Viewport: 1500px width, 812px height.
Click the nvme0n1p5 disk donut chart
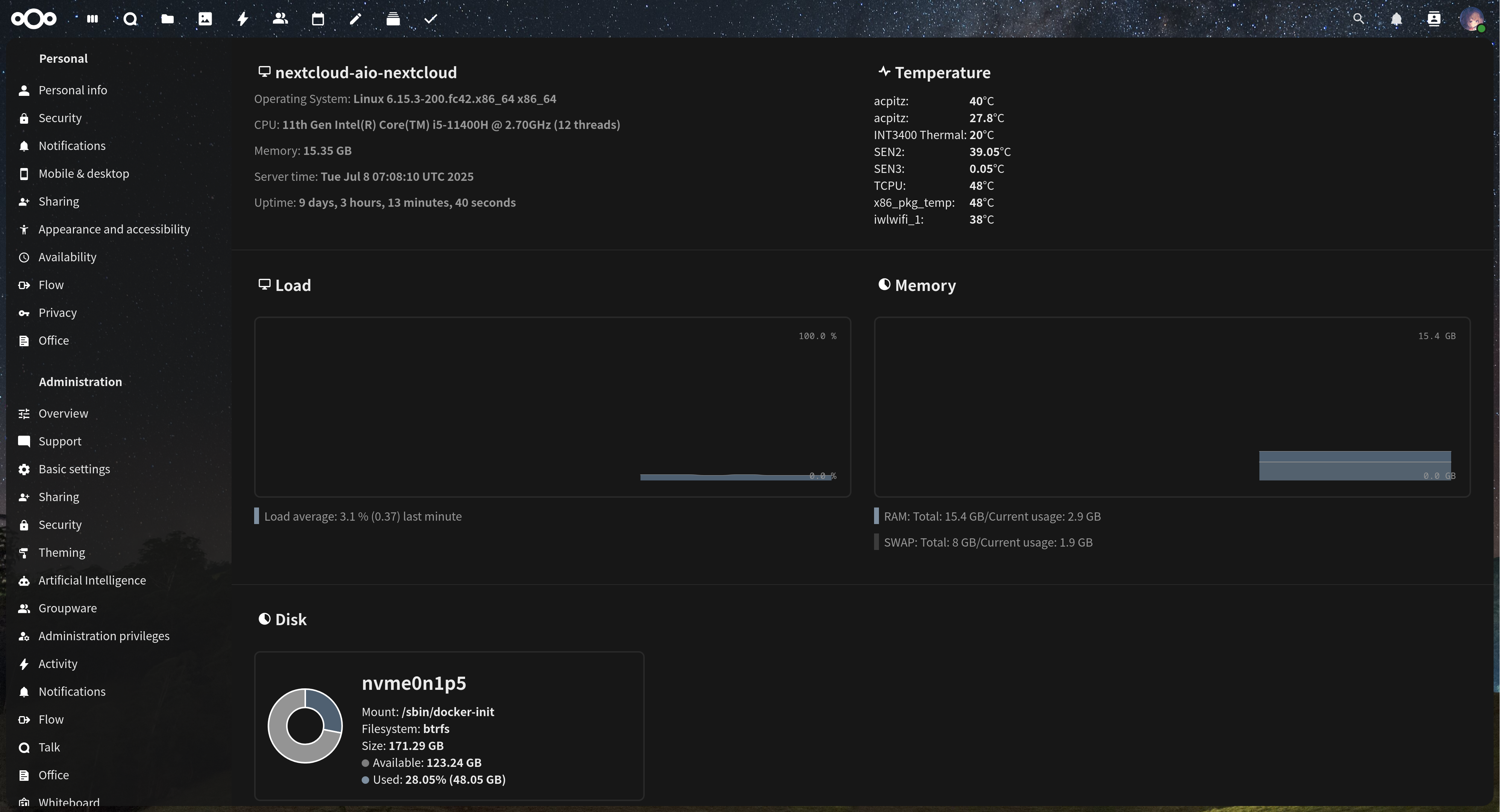pos(305,726)
